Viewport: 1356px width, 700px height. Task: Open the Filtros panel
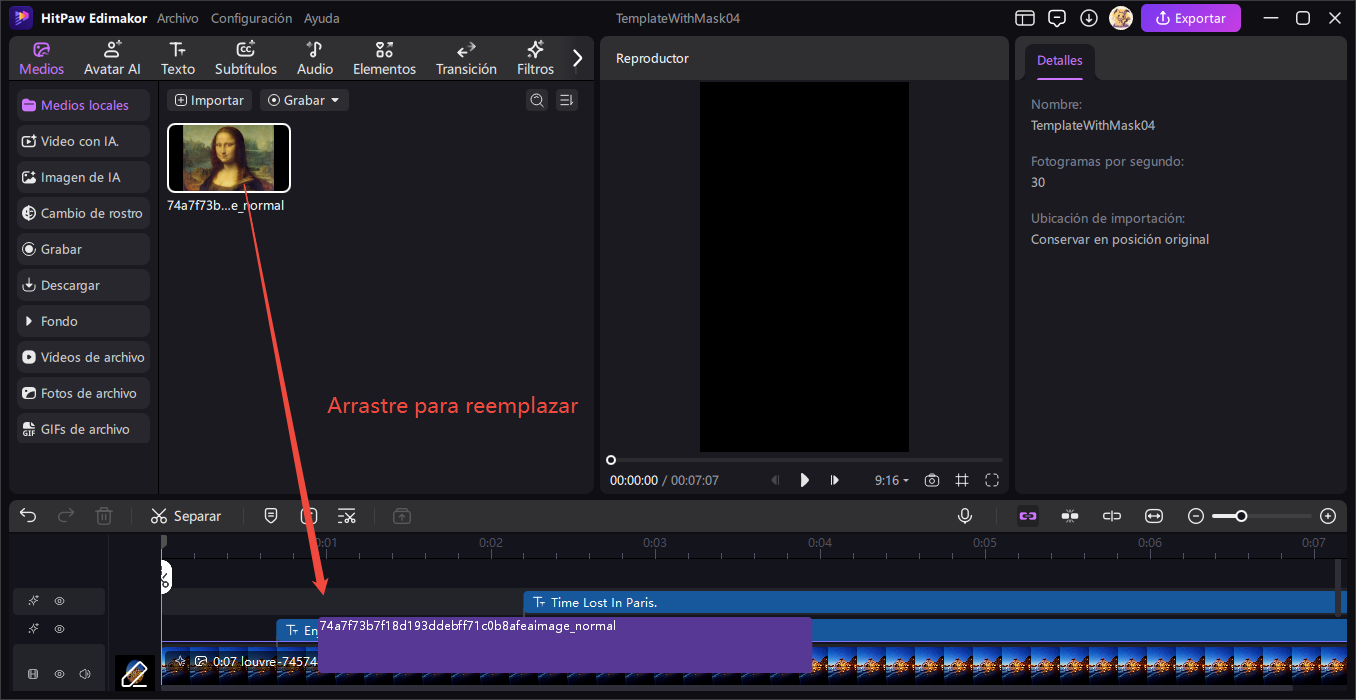click(x=535, y=57)
